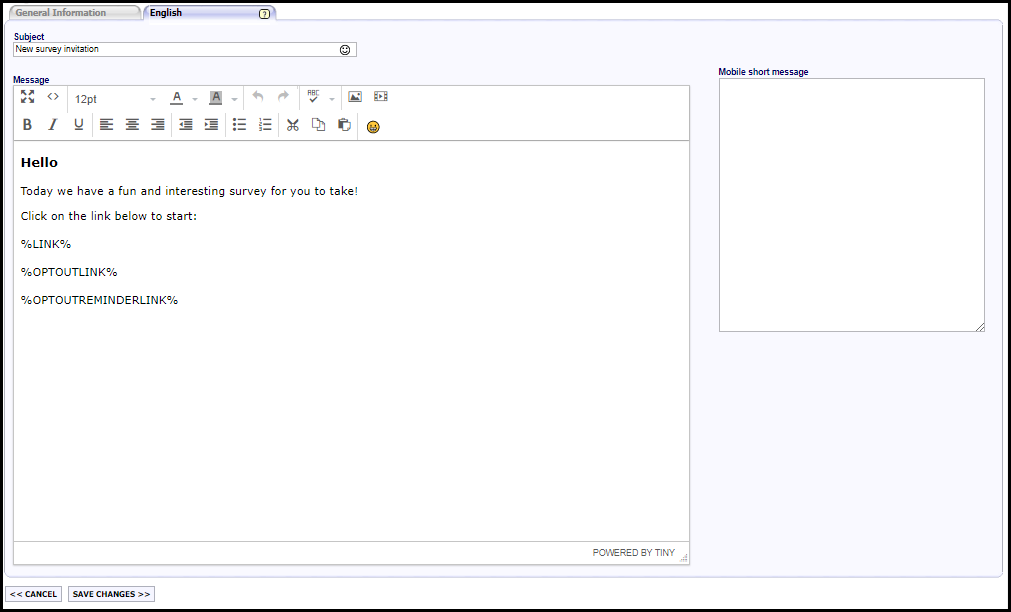Align text right

click(158, 124)
